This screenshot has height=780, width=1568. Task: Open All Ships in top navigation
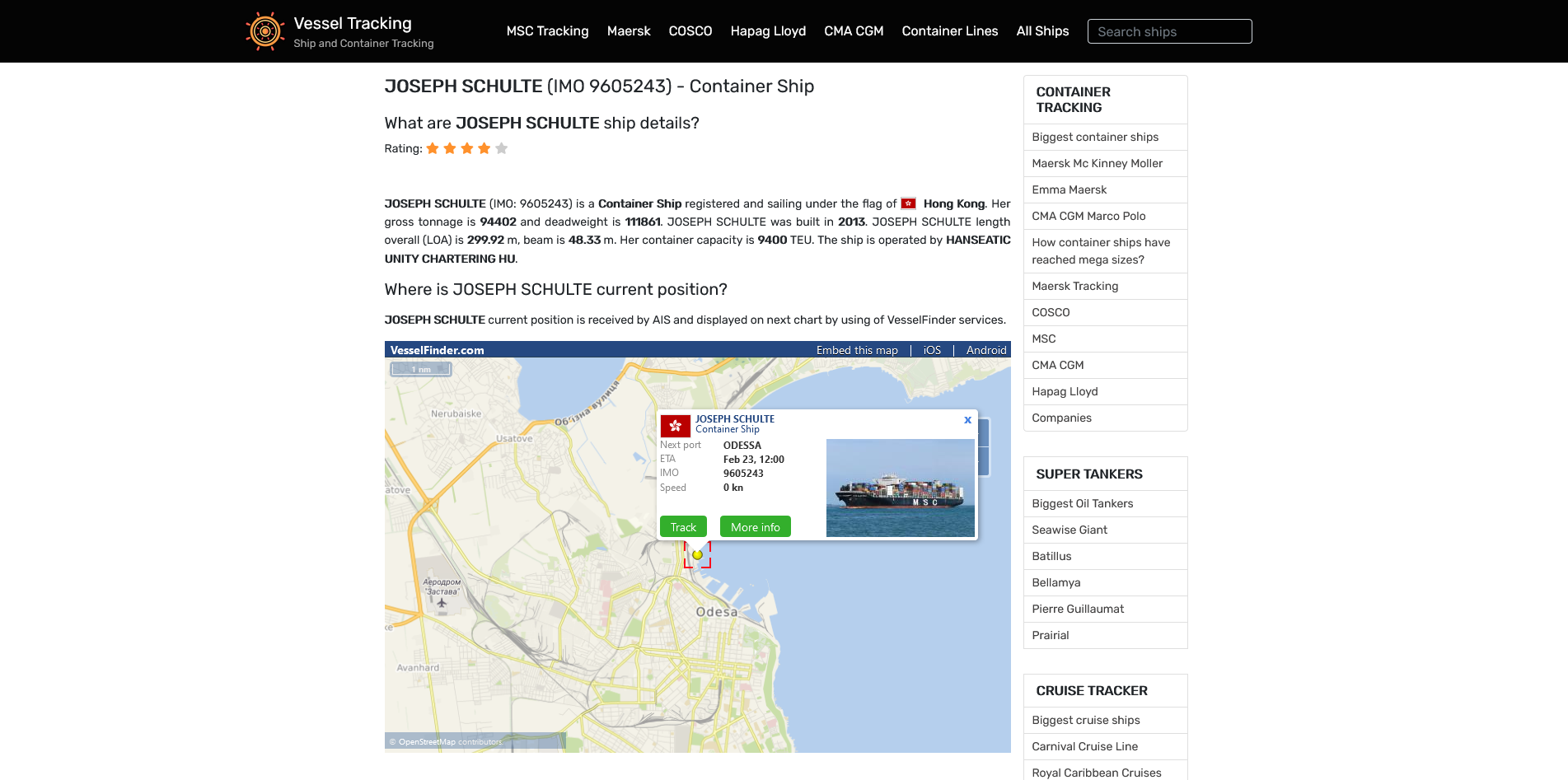click(x=1042, y=31)
